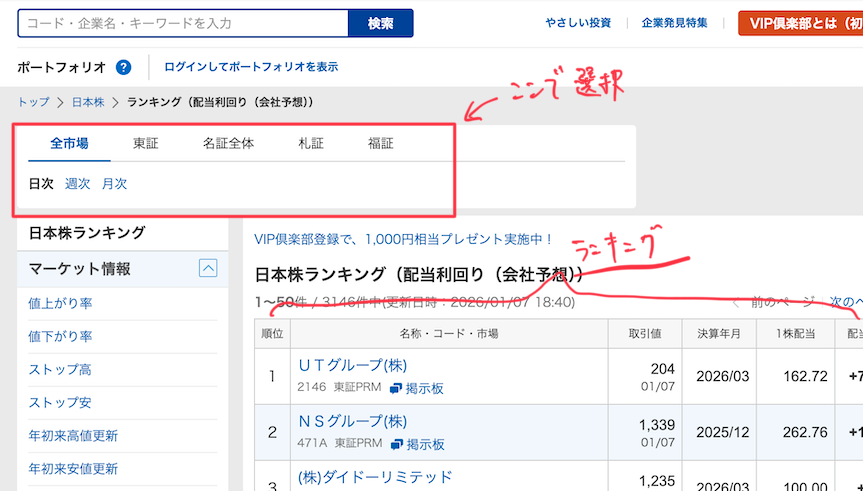
Task: Open 値上がり率 in sidebar
Action: (x=60, y=303)
